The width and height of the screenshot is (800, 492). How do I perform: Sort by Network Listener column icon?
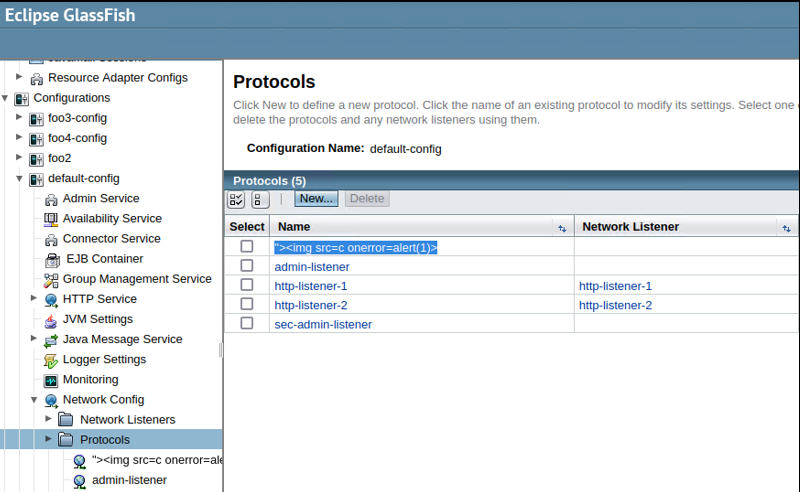click(786, 228)
